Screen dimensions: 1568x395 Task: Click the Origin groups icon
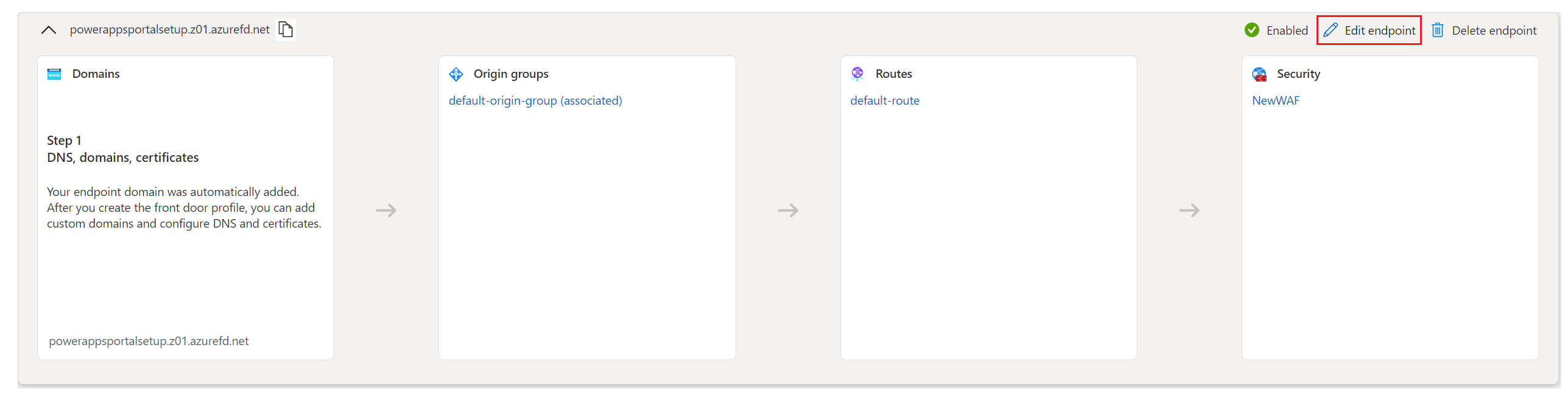456,74
